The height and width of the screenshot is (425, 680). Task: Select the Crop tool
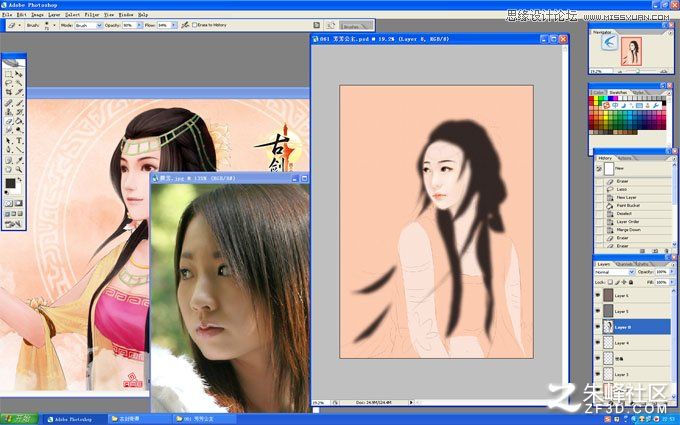click(9, 92)
